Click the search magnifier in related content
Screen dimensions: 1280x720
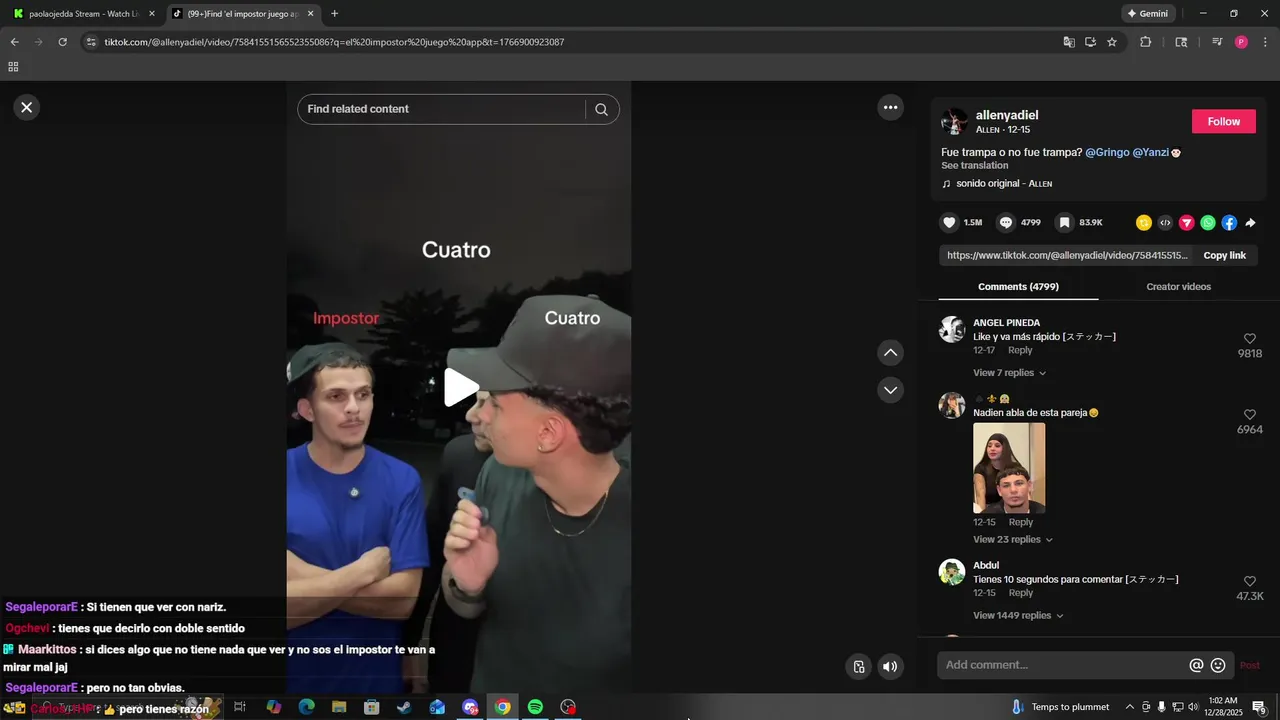pyautogui.click(x=601, y=109)
